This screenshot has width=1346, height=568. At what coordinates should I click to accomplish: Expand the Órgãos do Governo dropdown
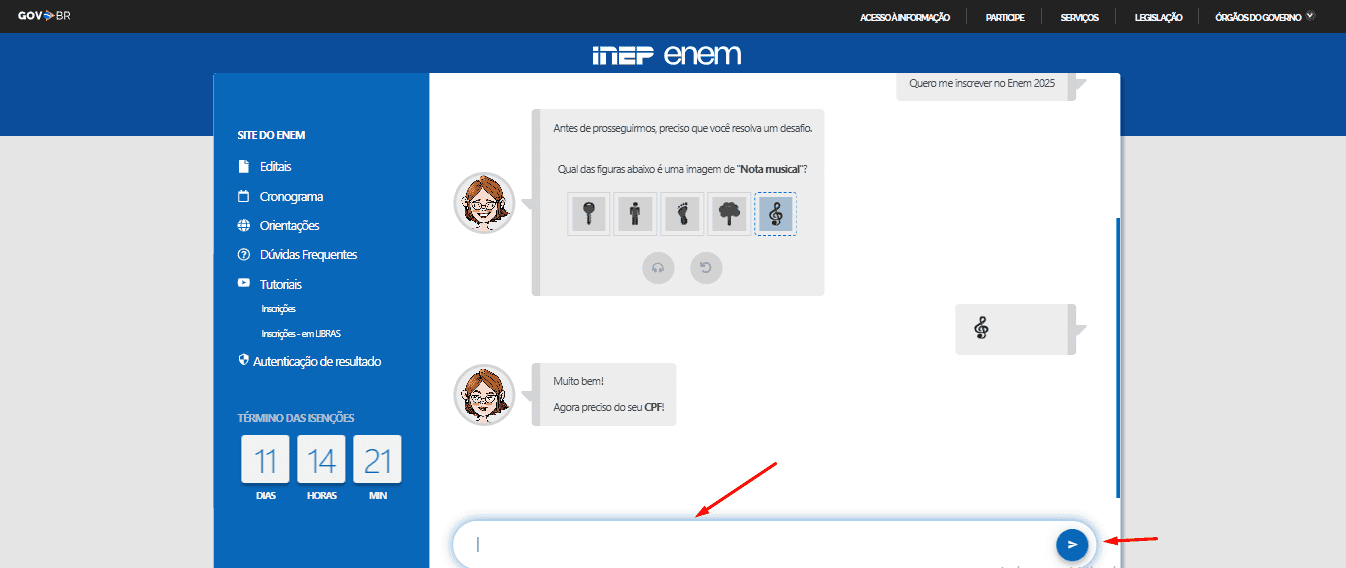[x=1264, y=17]
